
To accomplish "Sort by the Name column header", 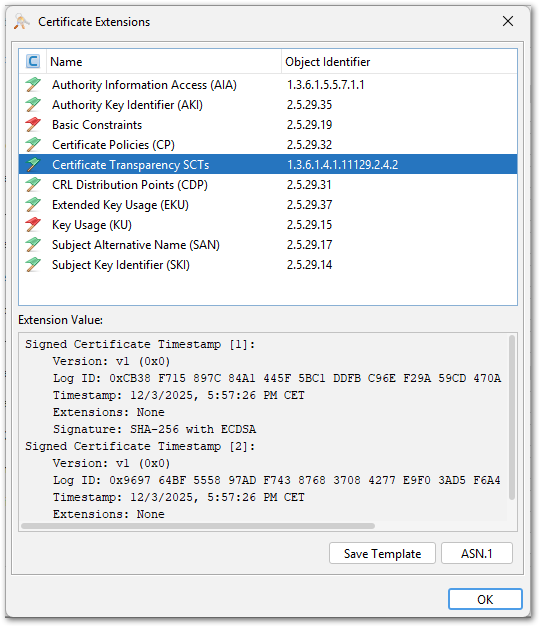I will 164,62.
